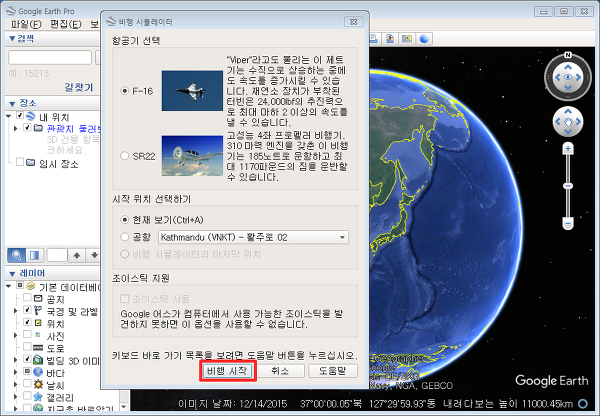Collapse the 기본 데이터베이스 layer node

8,285
